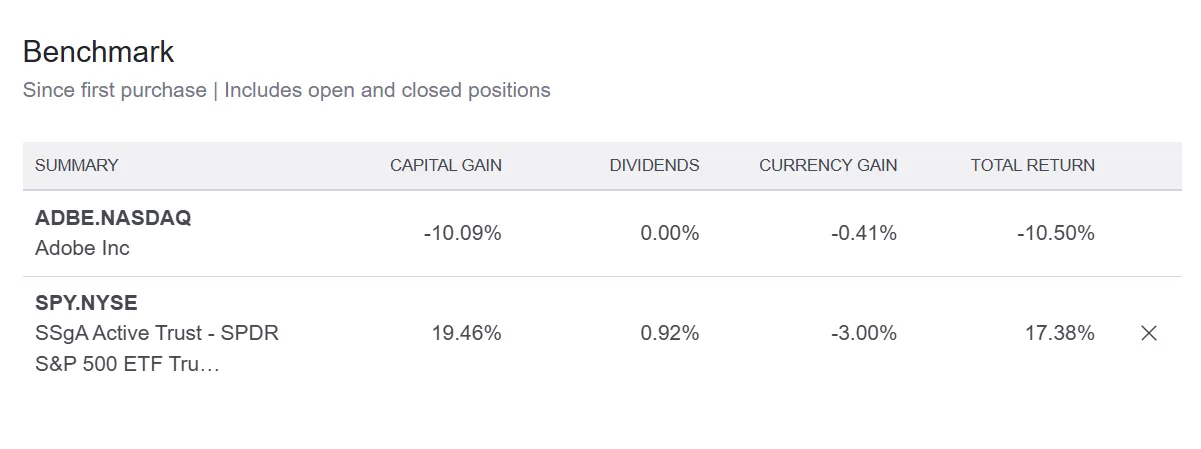Click Adobe's -10.09% capital gain value
This screenshot has height=449, width=1201.
[x=462, y=233]
